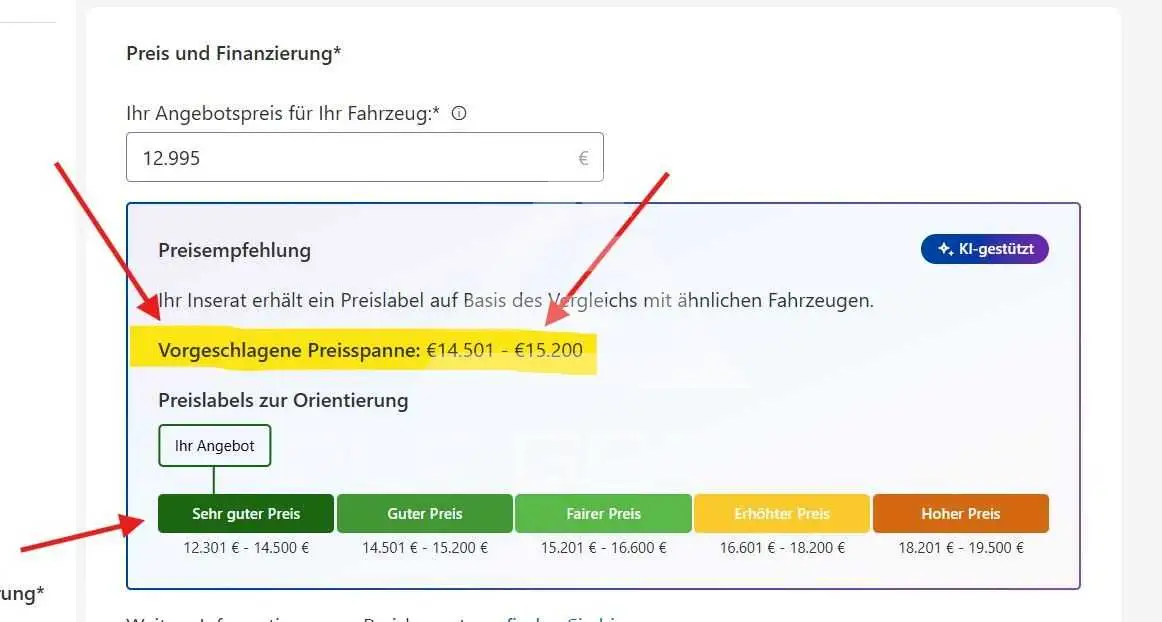Select the Fairer Preis label
This screenshot has width=1162, height=622.
(603, 513)
